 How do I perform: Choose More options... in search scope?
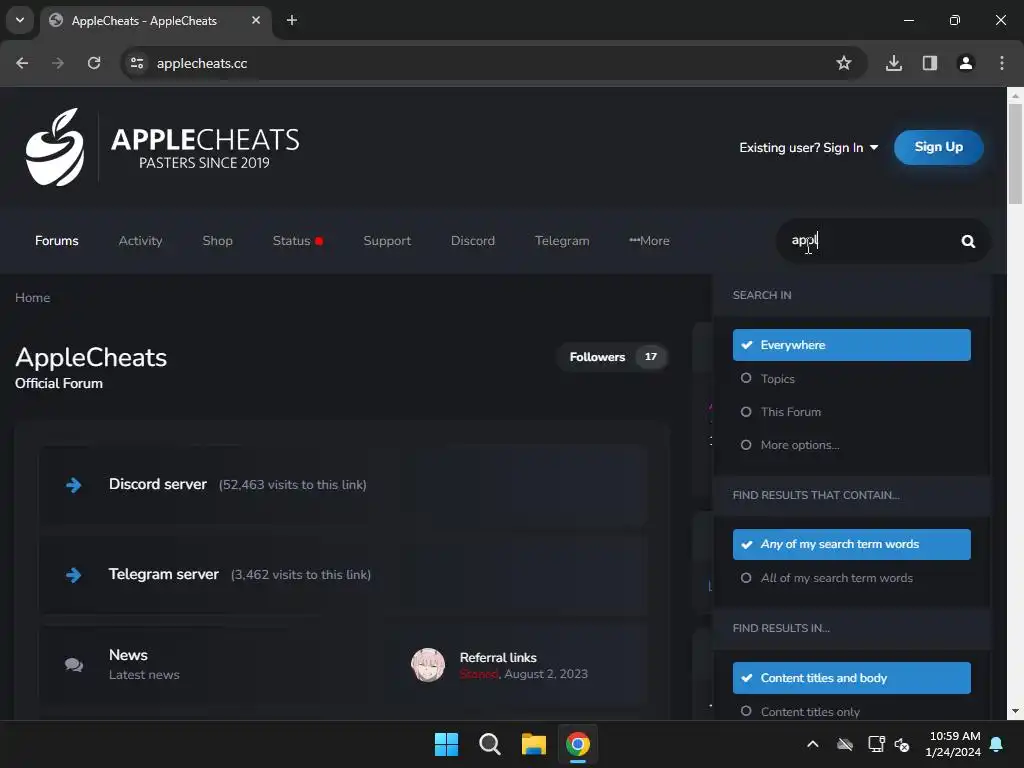[x=852, y=445]
